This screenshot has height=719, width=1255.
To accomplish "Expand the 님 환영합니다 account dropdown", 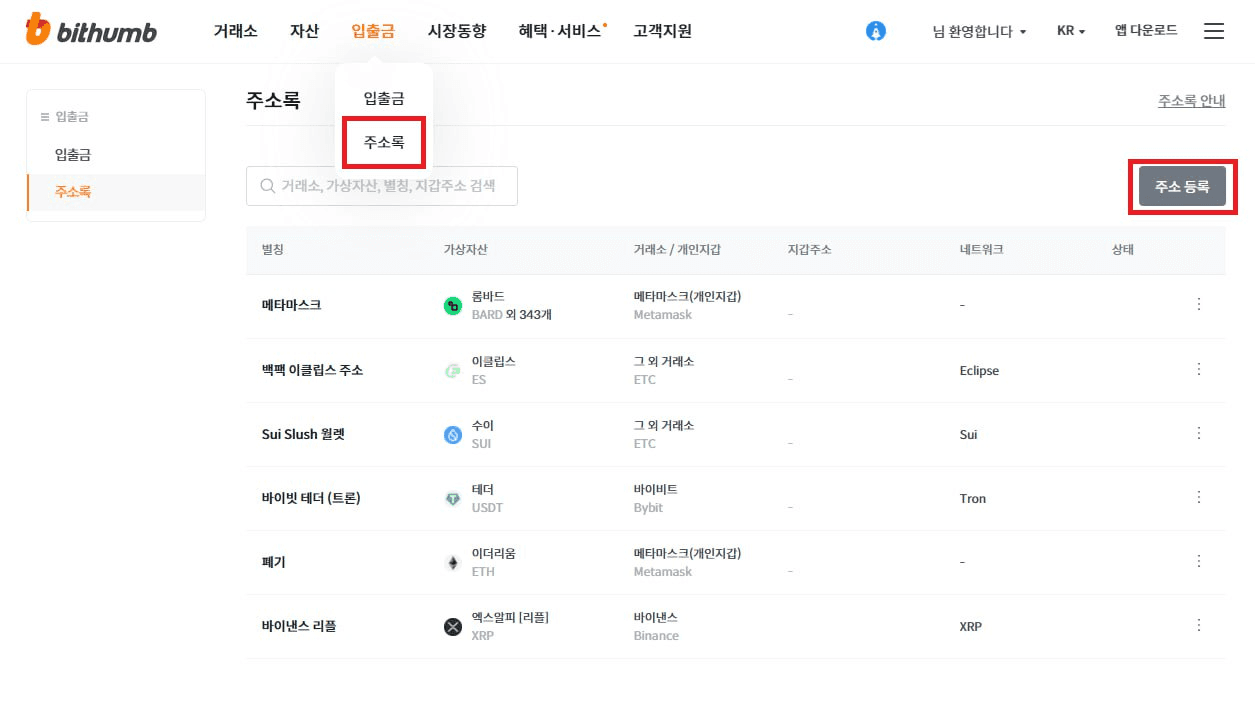I will (x=979, y=31).
